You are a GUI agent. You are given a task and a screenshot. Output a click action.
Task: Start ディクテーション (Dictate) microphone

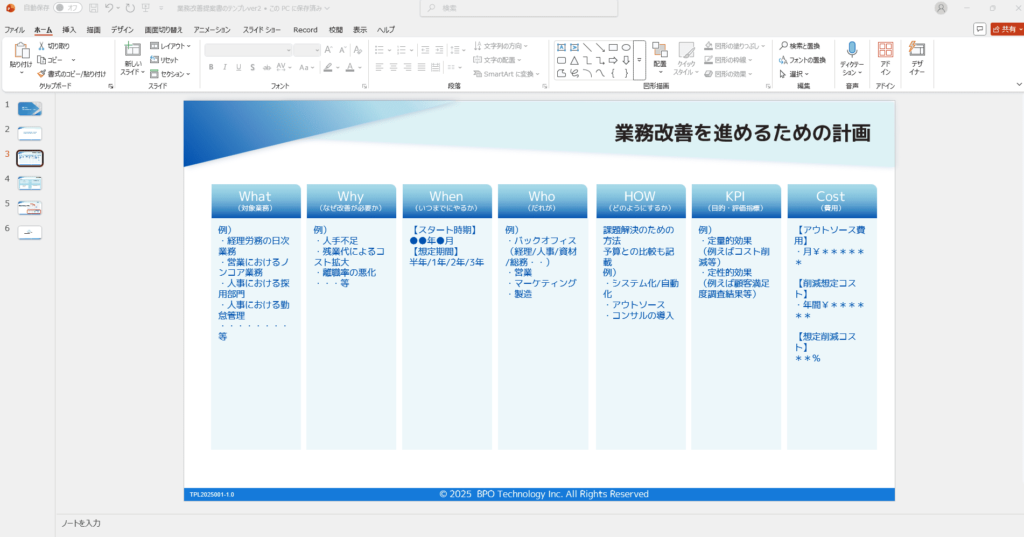pos(852,58)
